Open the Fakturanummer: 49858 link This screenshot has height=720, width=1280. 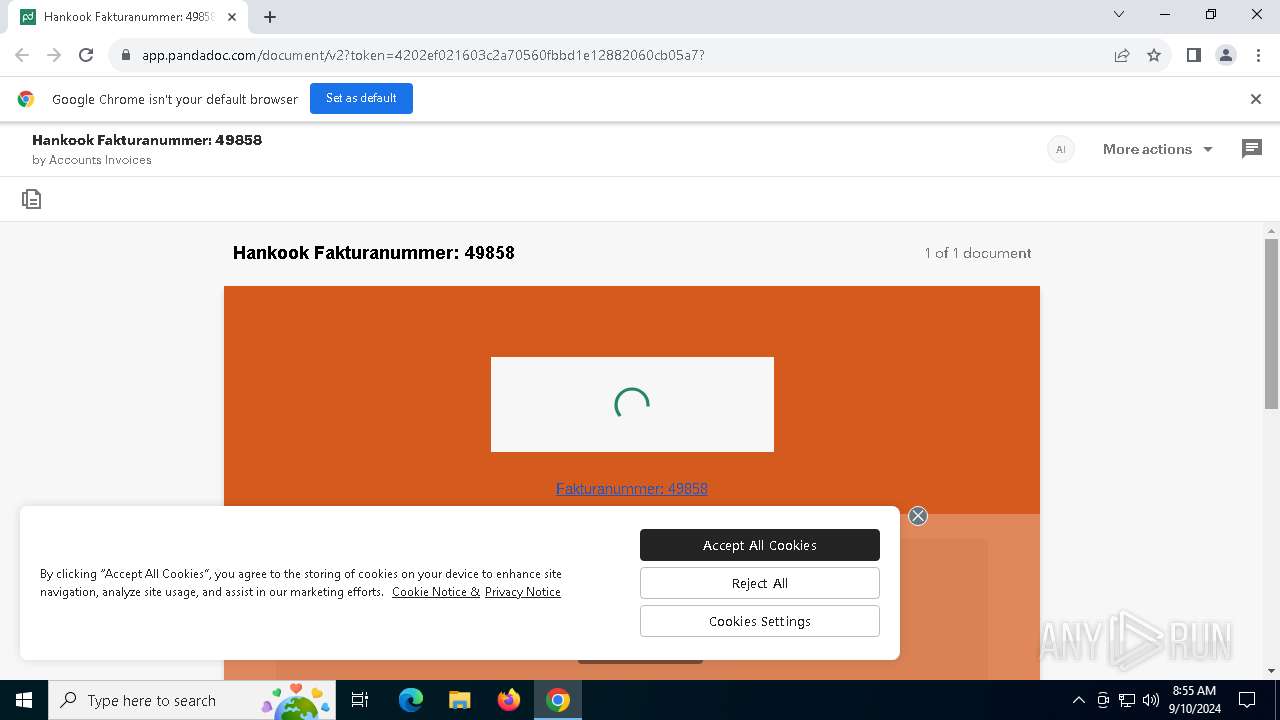(x=632, y=489)
